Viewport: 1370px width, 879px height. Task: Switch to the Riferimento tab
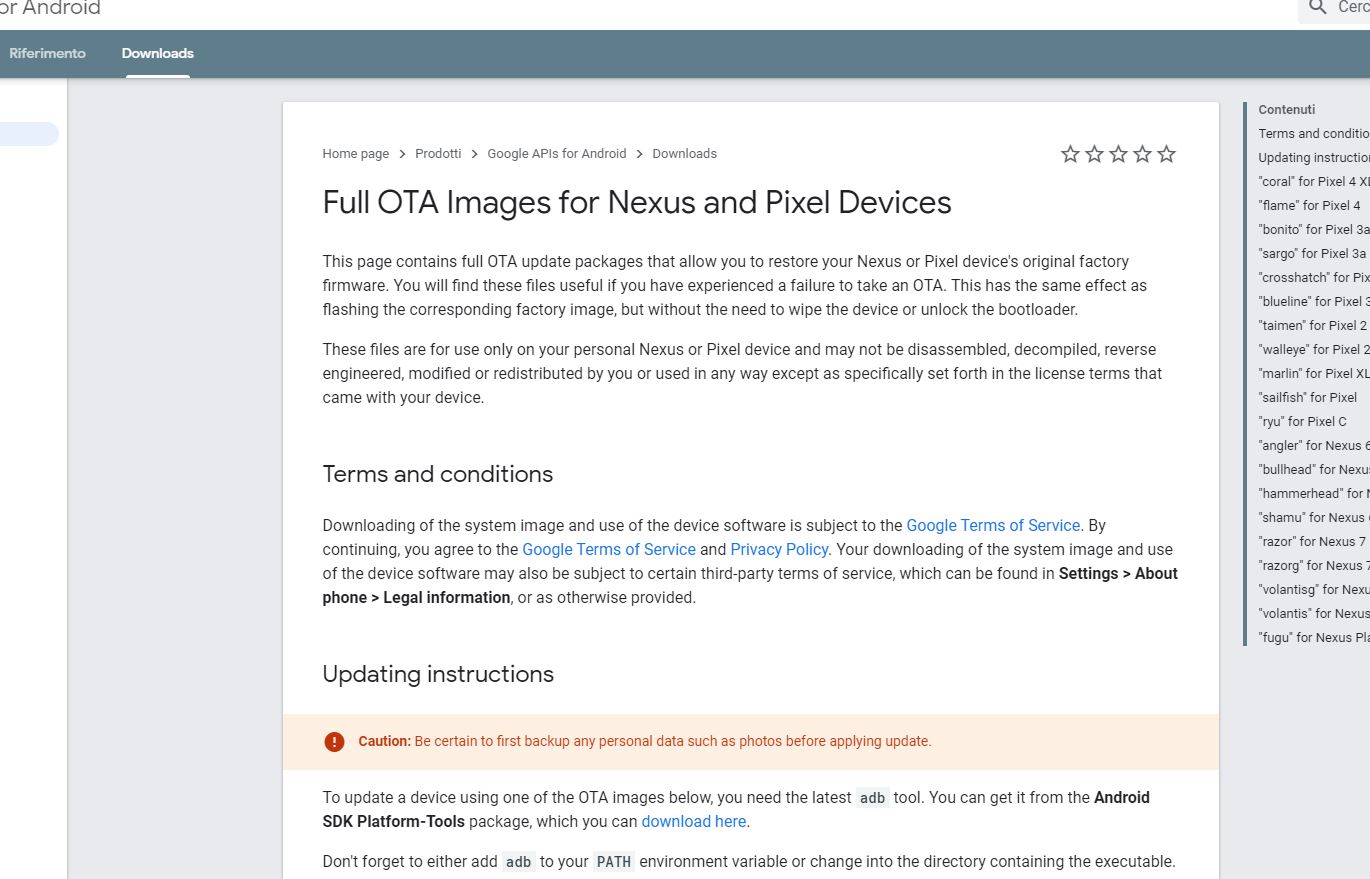[47, 53]
